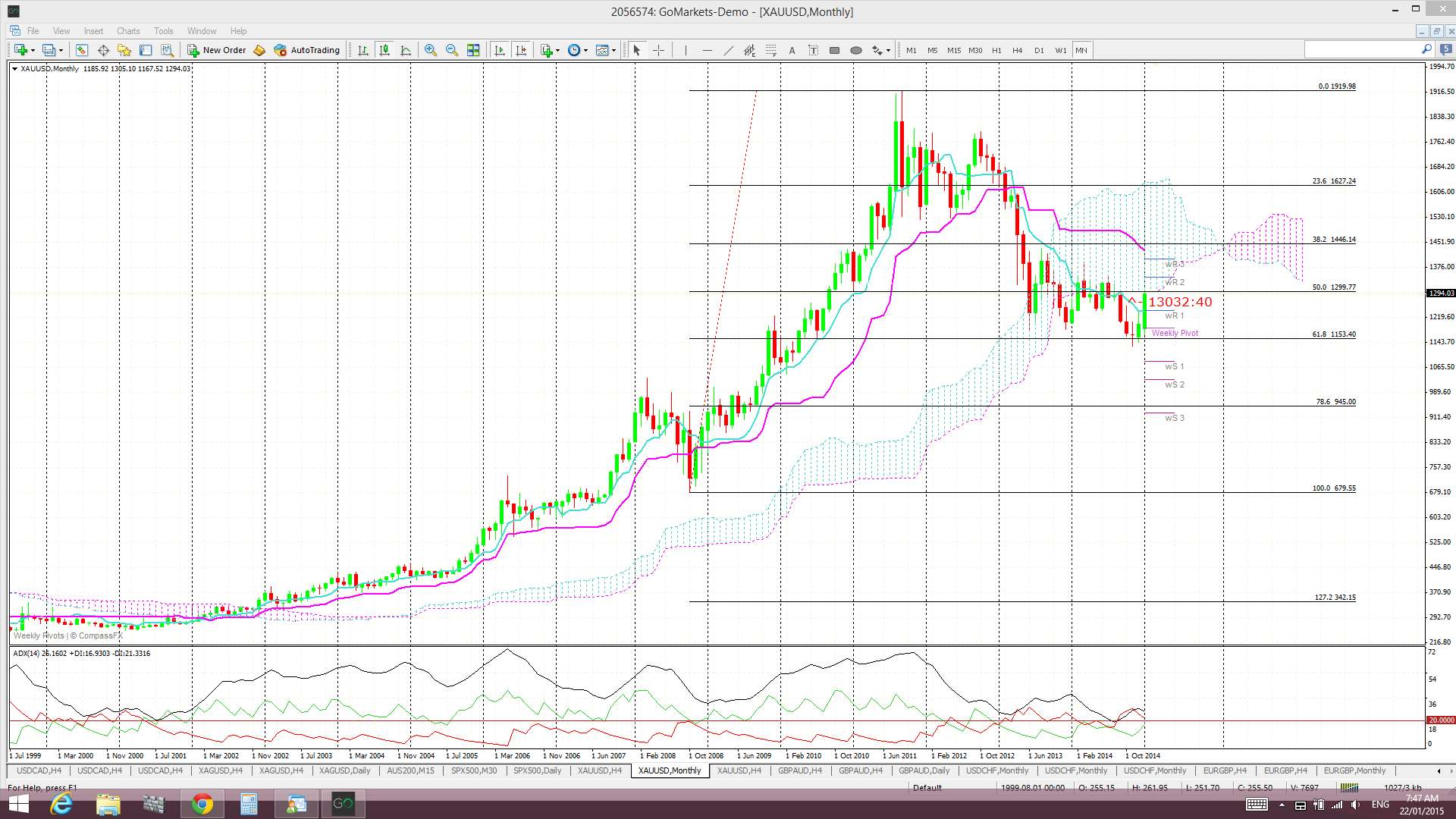
Task: Open the Charts menu
Action: click(127, 31)
